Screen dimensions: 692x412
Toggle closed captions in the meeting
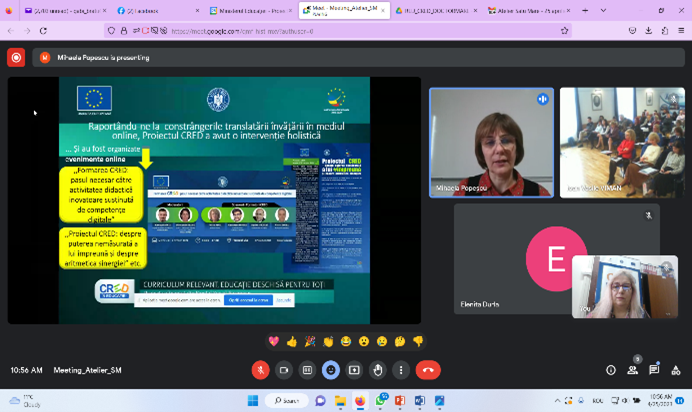(x=307, y=370)
